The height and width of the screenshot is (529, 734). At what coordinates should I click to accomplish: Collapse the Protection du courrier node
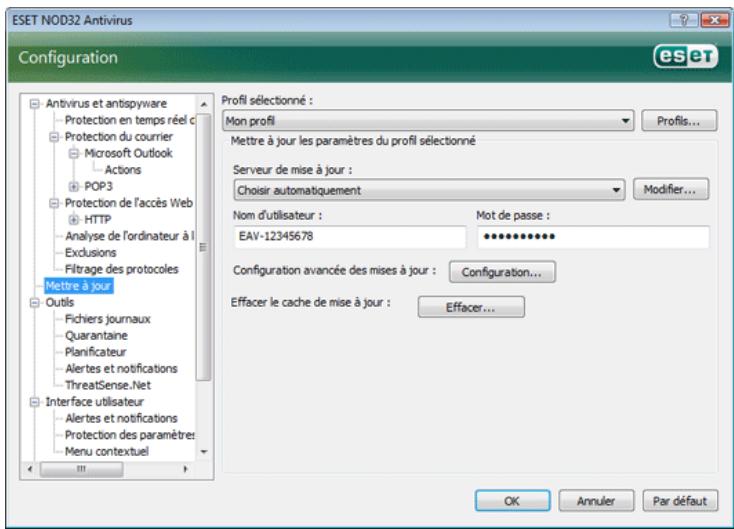click(54, 137)
